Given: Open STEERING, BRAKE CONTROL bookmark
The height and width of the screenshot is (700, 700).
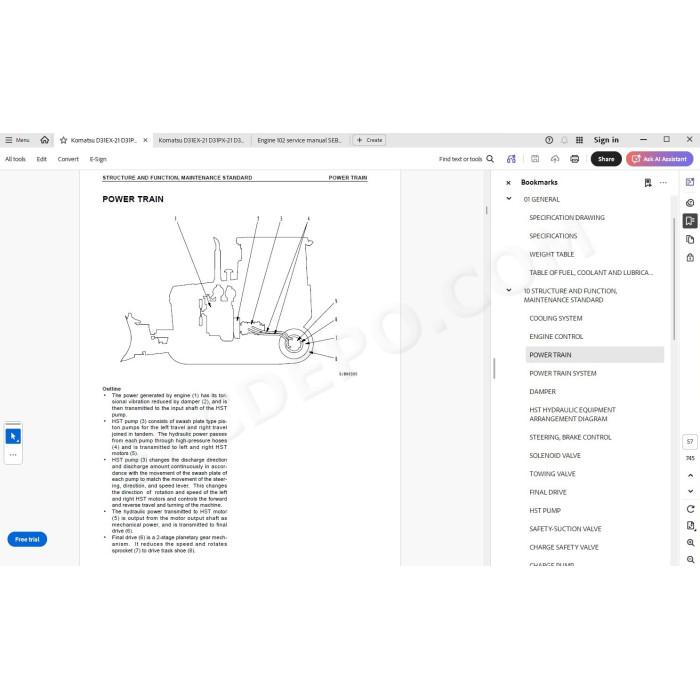Looking at the screenshot, I should [570, 437].
